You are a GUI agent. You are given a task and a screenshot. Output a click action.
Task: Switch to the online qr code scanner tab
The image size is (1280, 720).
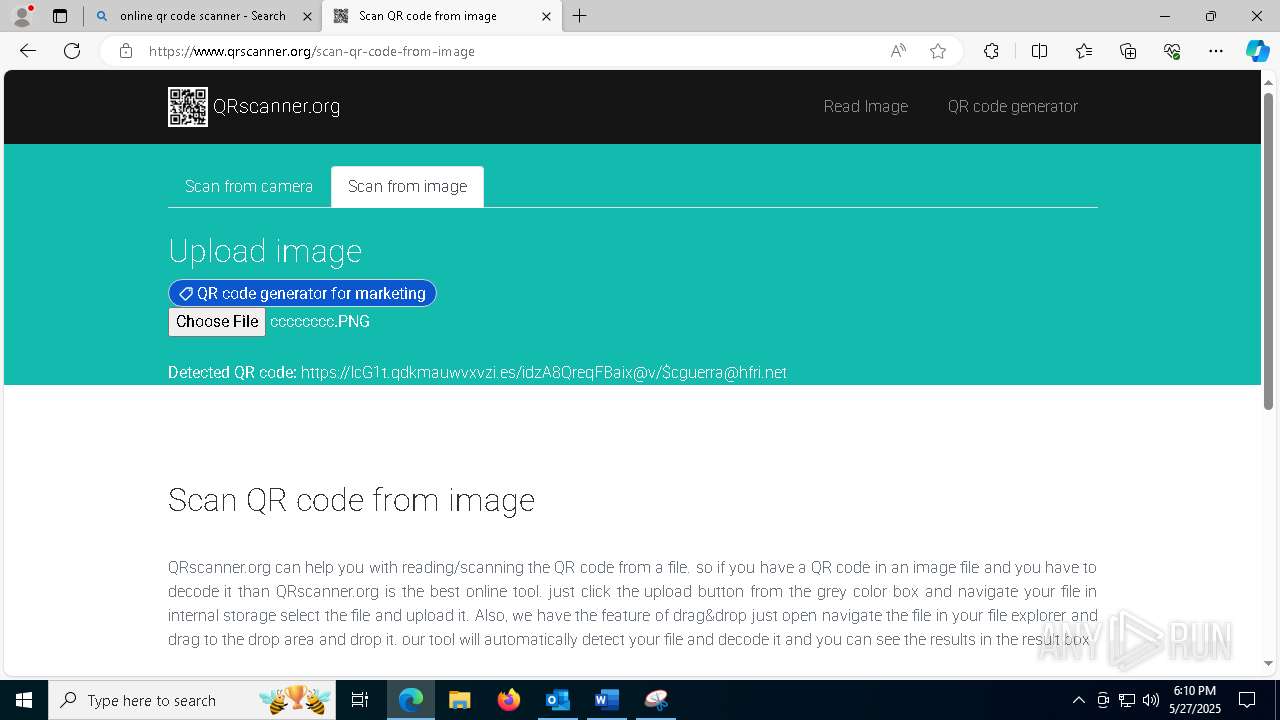(203, 16)
